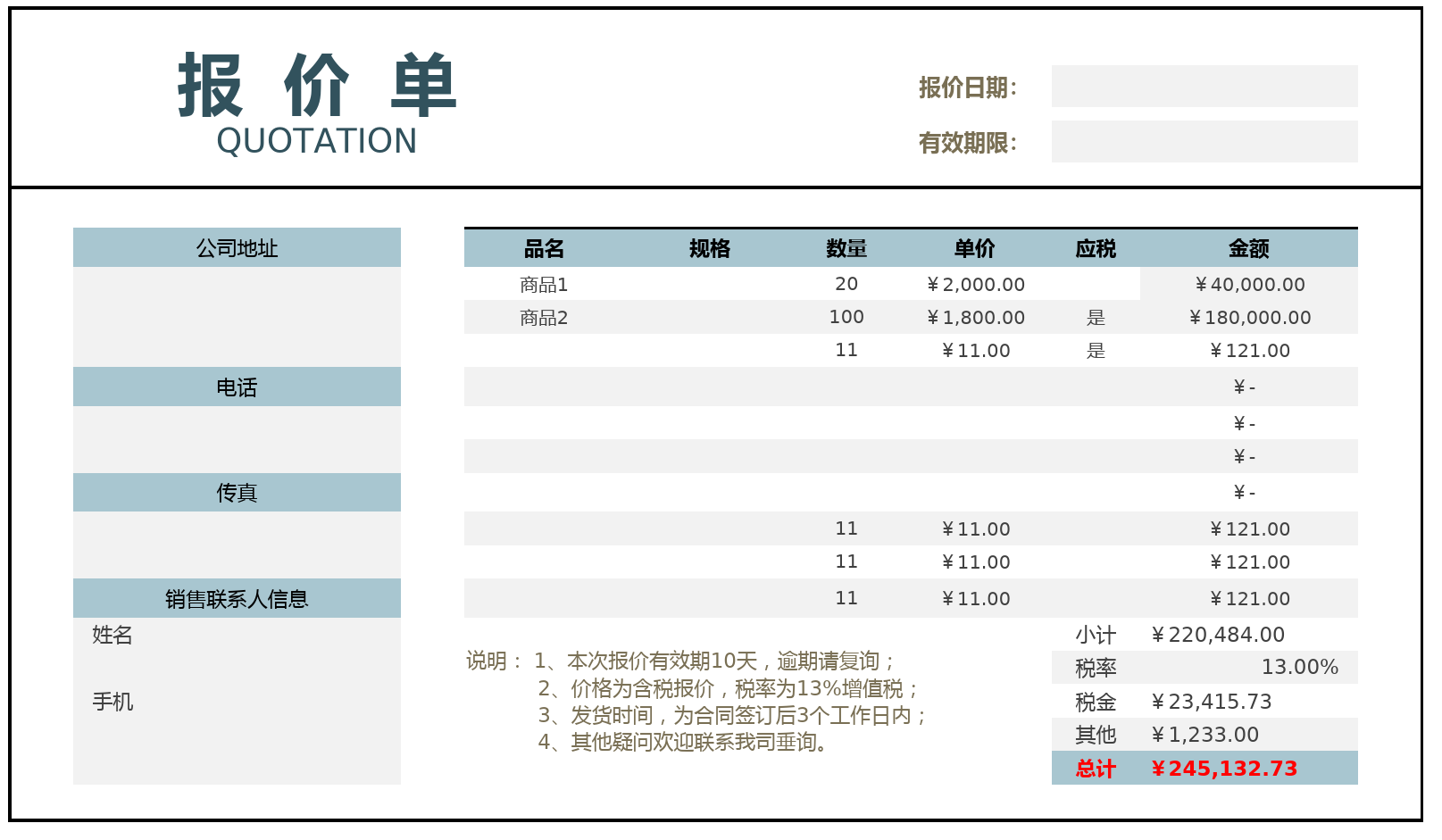Select the 品名 column header
Viewport: 1442px width, 840px height.
click(544, 249)
